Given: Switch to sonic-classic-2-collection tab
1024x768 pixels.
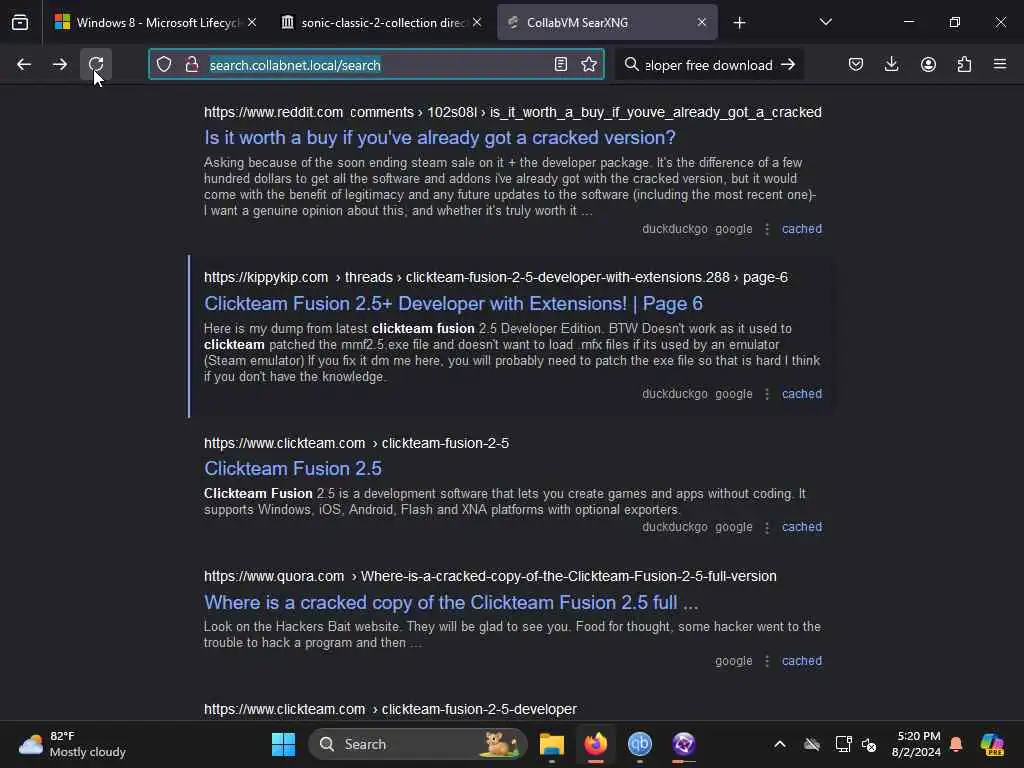Looking at the screenshot, I should click(381, 23).
